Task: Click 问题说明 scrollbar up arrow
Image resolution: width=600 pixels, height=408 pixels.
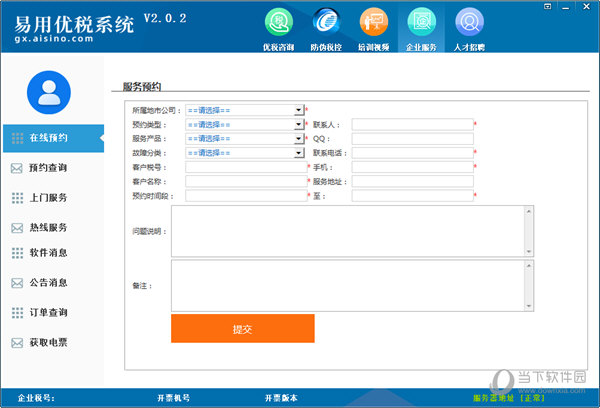Action: coord(529,211)
